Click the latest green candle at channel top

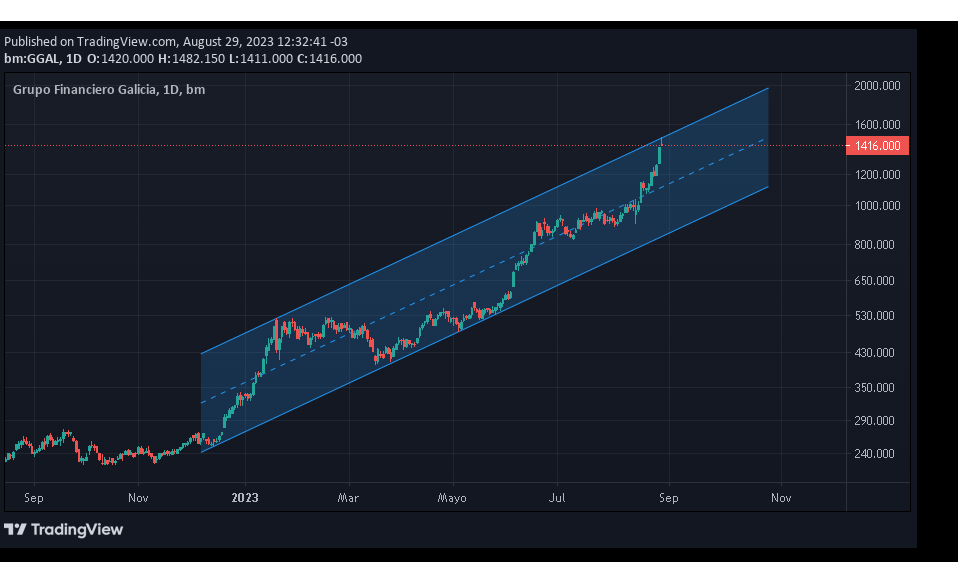(660, 156)
